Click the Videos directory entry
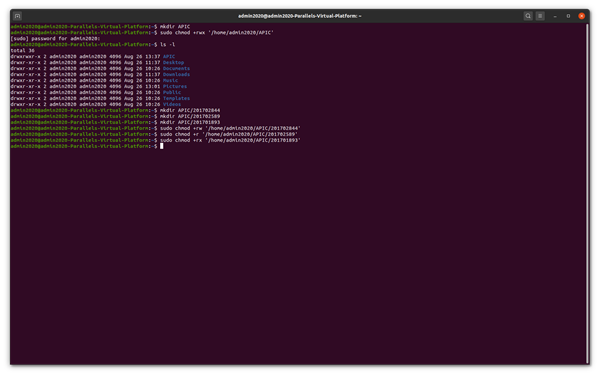The image size is (601, 377). (172, 104)
